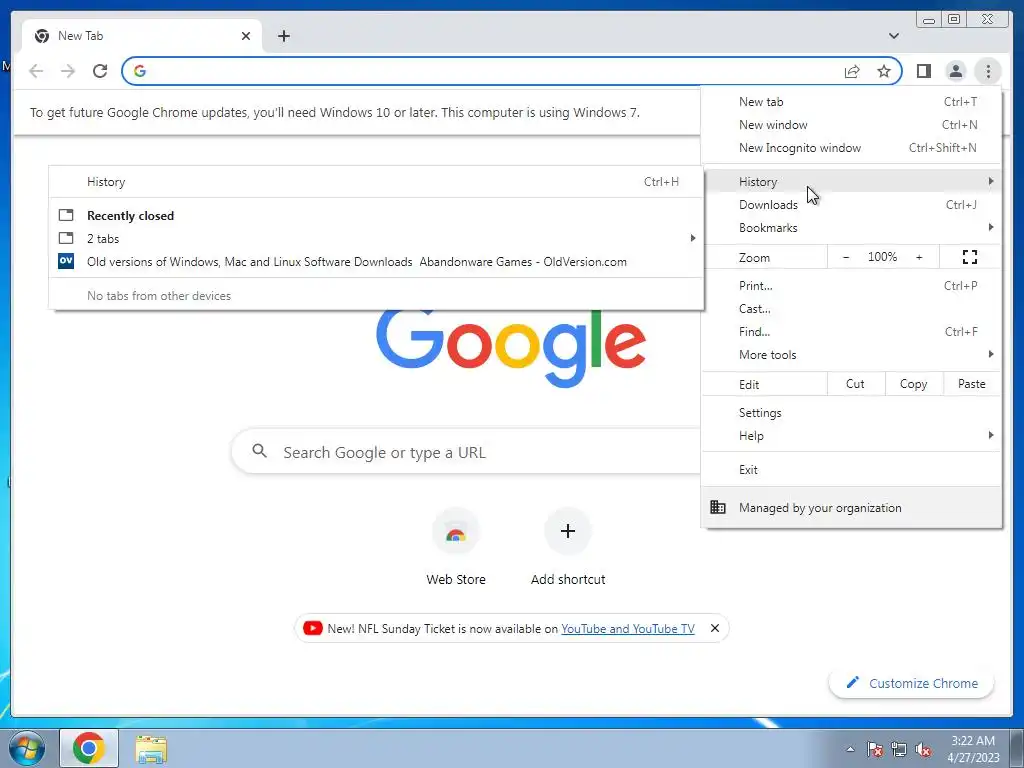Decrease zoom with the minus button
Viewport: 1024px width, 768px height.
coord(846,257)
